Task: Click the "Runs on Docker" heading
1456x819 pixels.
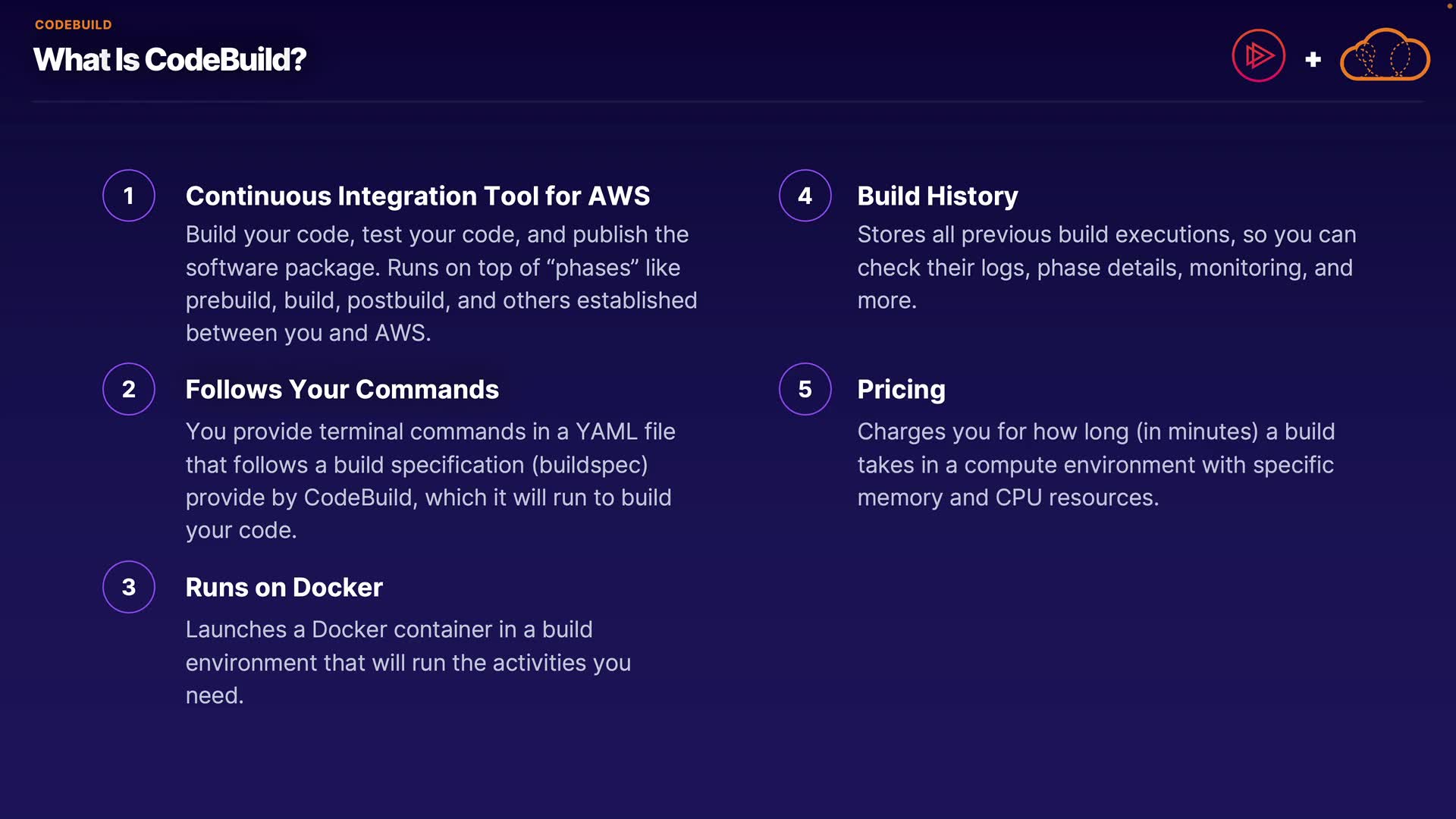Action: pos(284,587)
